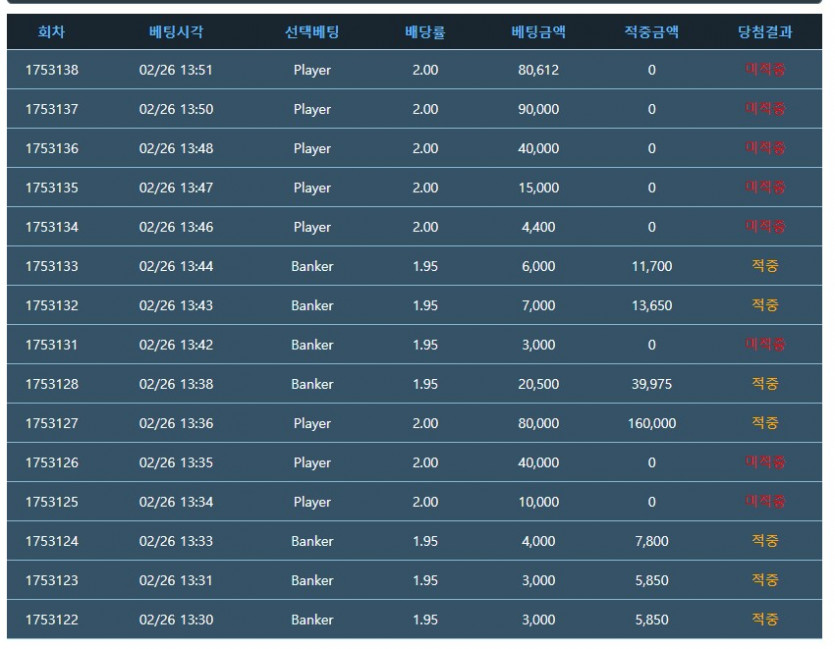Click Player selection in row 1753138
The width and height of the screenshot is (835, 649).
[x=312, y=70]
